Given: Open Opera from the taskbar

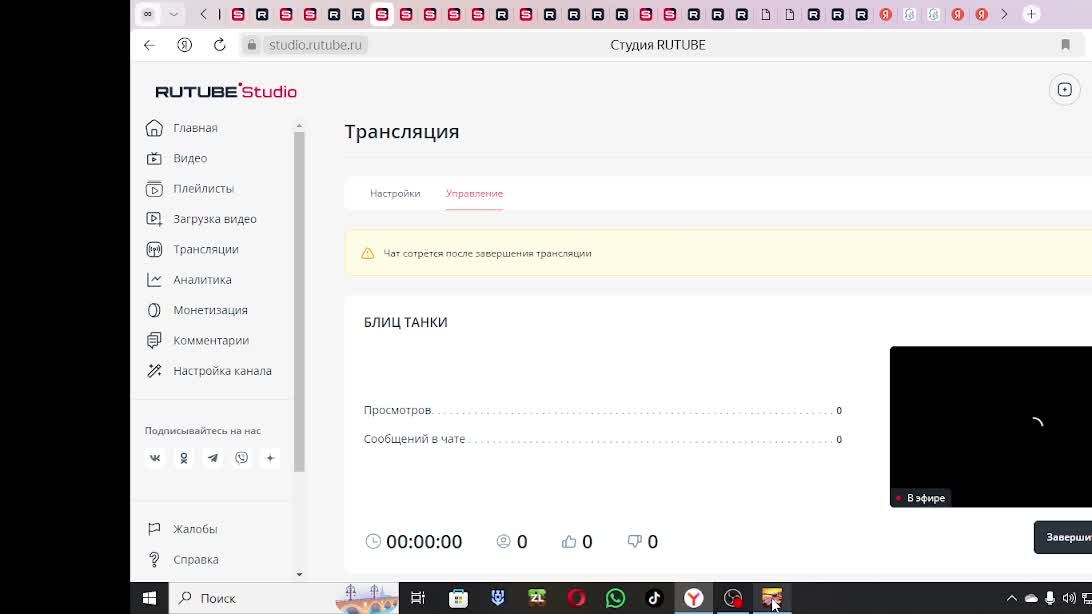Looking at the screenshot, I should (577, 598).
